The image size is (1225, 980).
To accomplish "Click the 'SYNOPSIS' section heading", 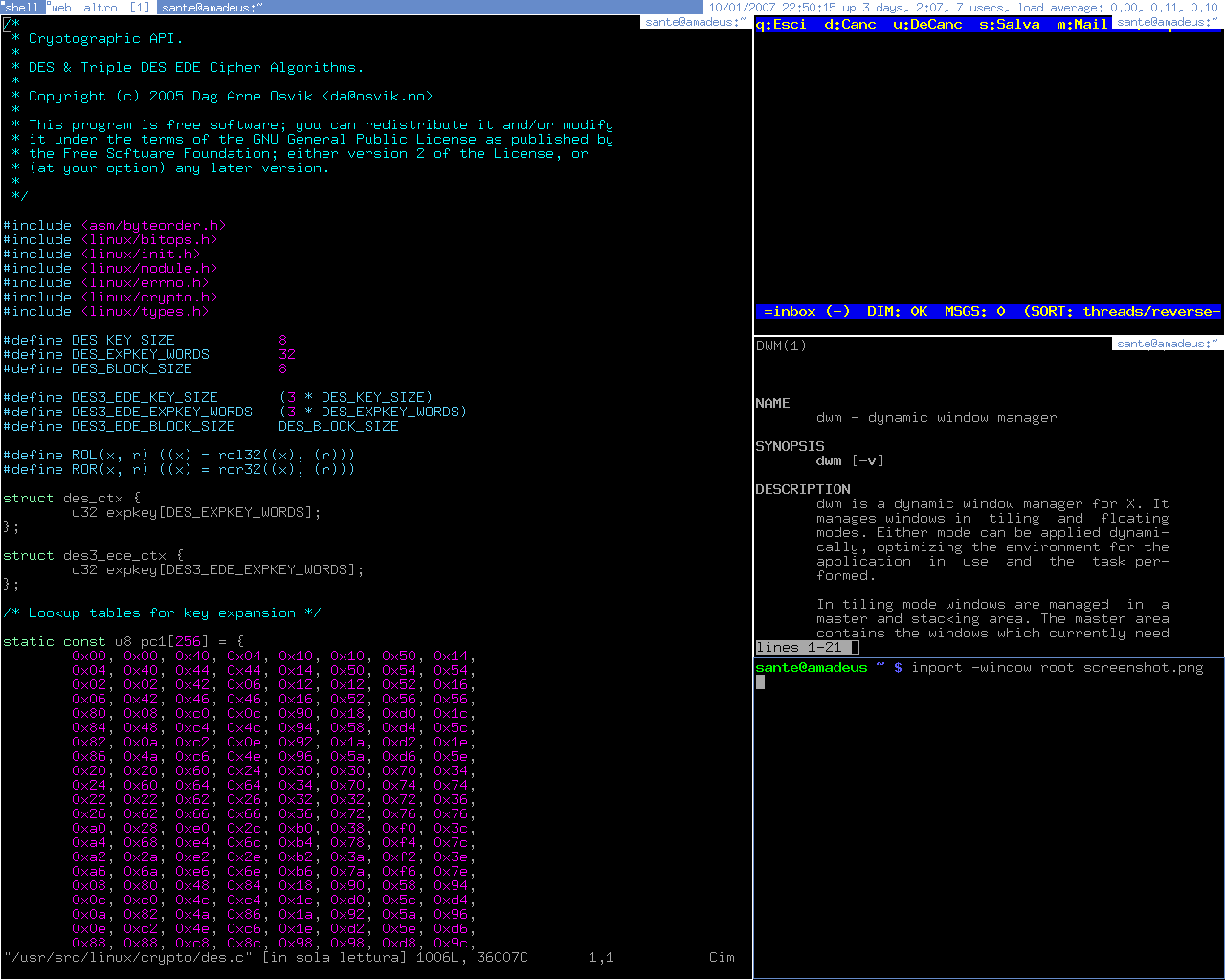I will [x=790, y=446].
